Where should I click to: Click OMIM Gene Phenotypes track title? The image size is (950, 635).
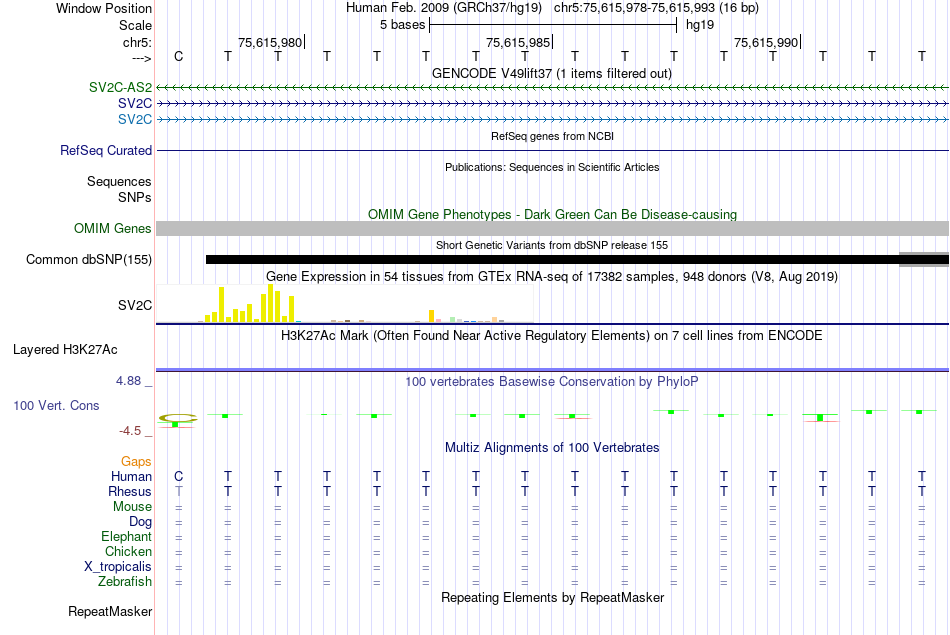coord(552,214)
